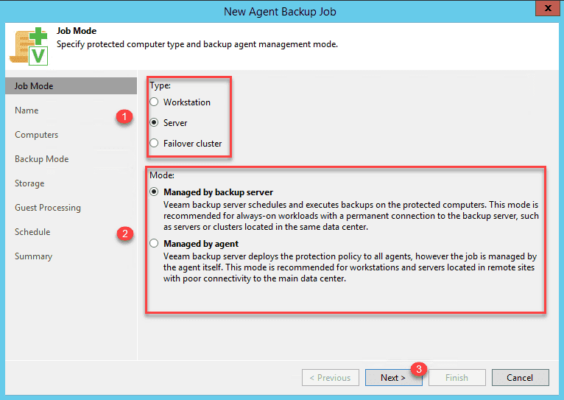Click the 'Mode:' label
The height and width of the screenshot is (400, 564).
pos(162,175)
